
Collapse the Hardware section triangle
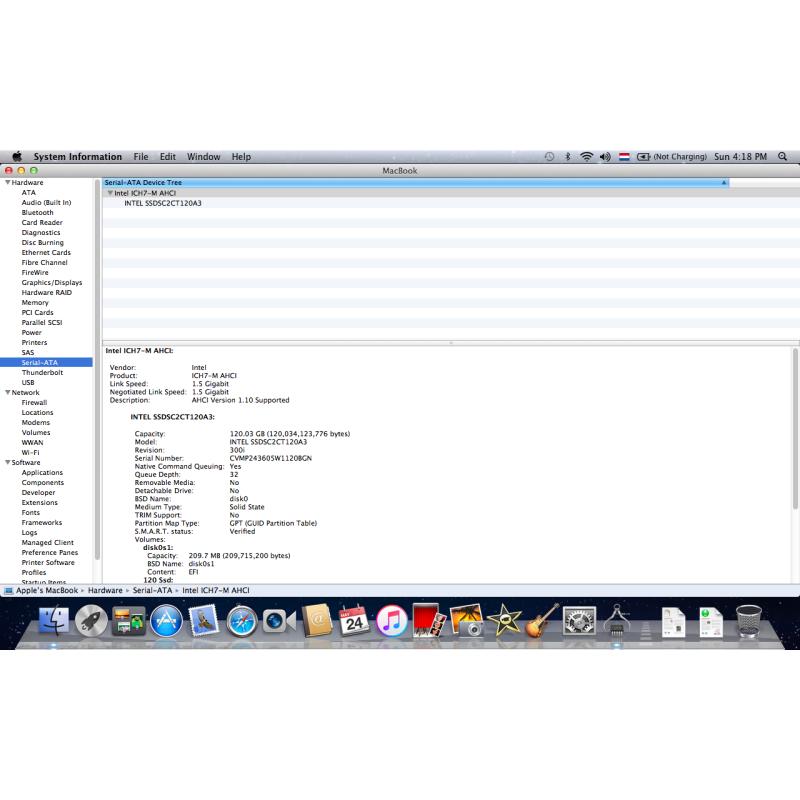coord(8,182)
